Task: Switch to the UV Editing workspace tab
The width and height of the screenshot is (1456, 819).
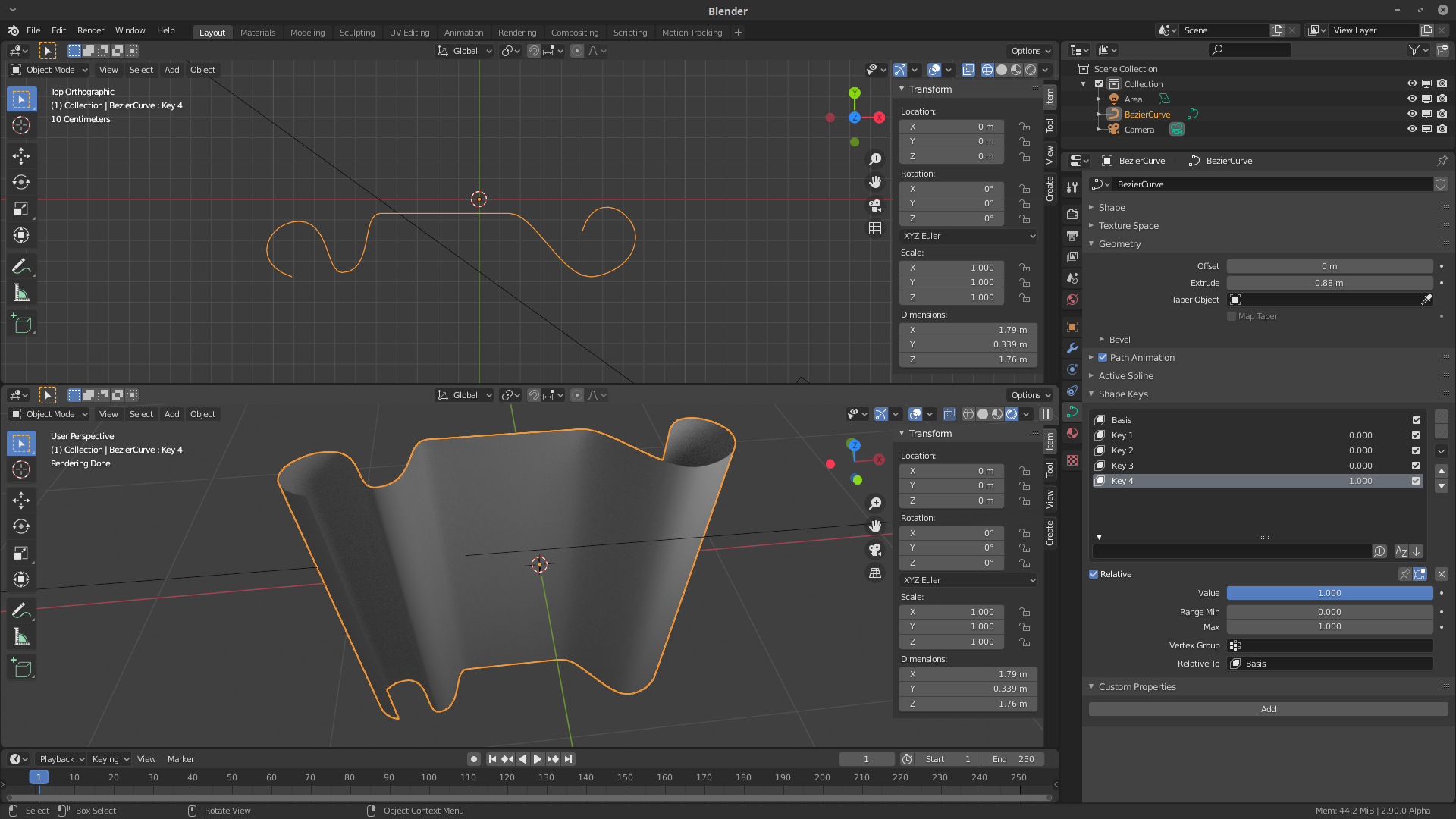Action: pos(409,32)
